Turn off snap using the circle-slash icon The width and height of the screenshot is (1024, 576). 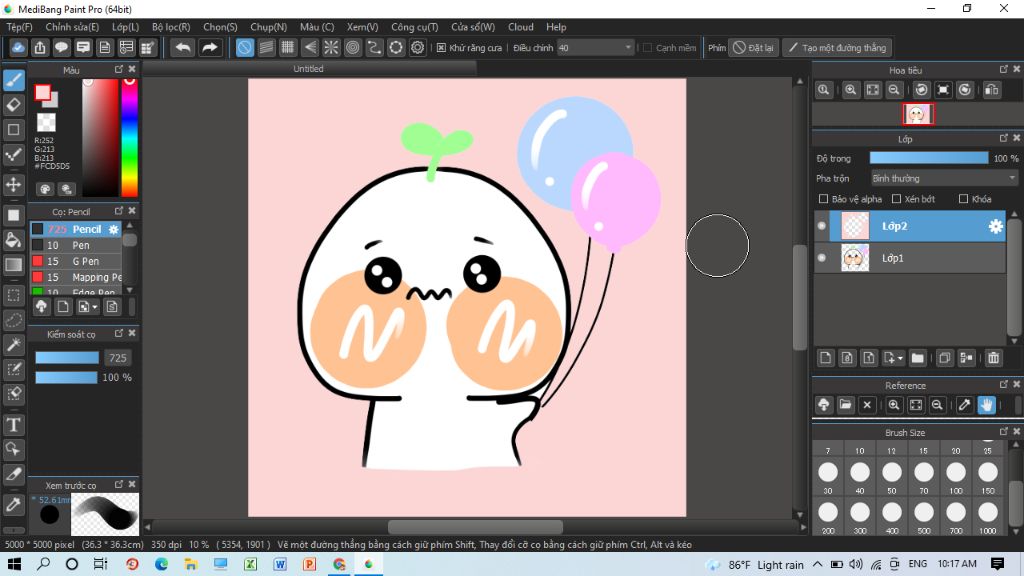coord(245,48)
